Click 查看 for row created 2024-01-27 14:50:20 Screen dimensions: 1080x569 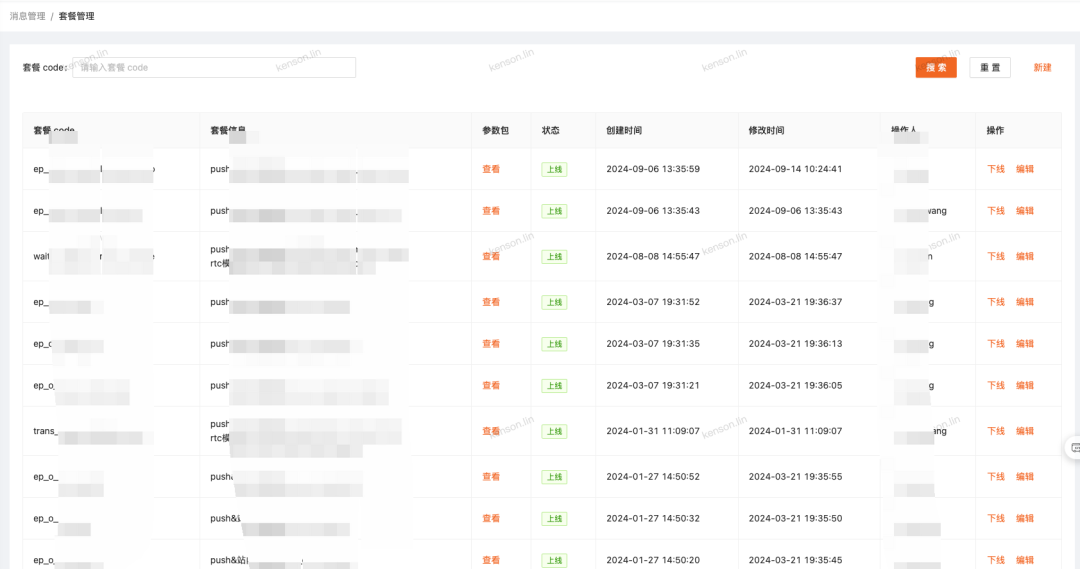point(491,560)
